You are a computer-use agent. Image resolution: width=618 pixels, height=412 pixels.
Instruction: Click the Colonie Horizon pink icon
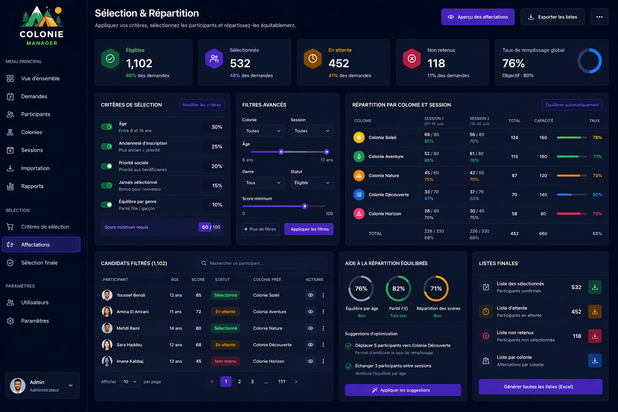[359, 214]
